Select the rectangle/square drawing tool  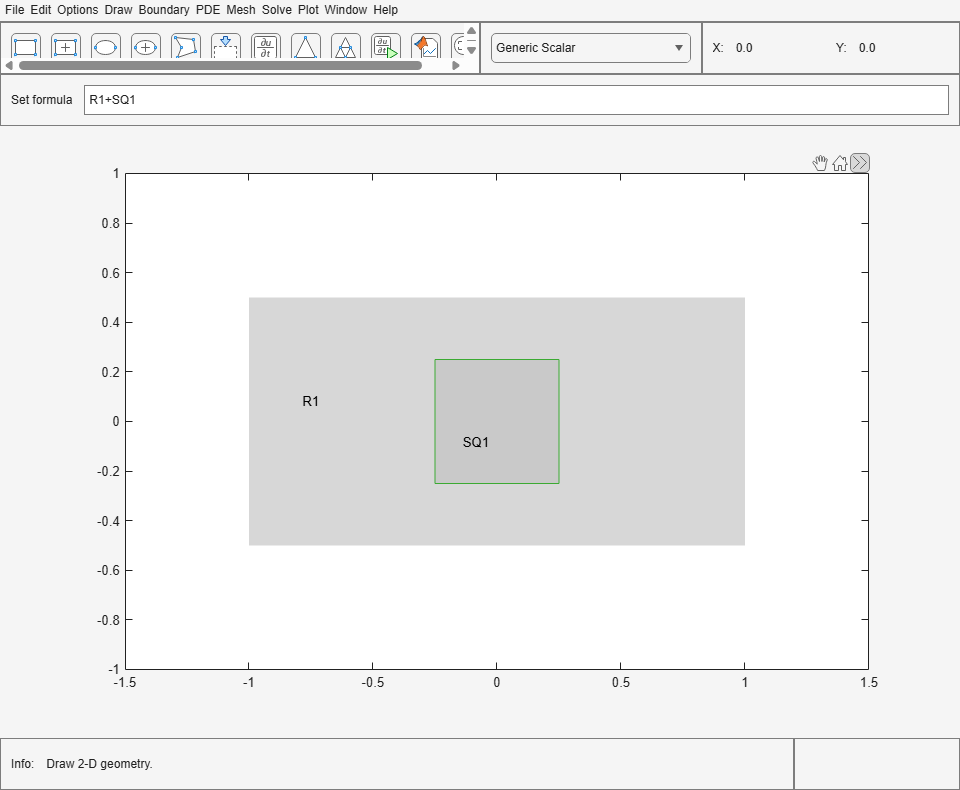(x=25, y=46)
